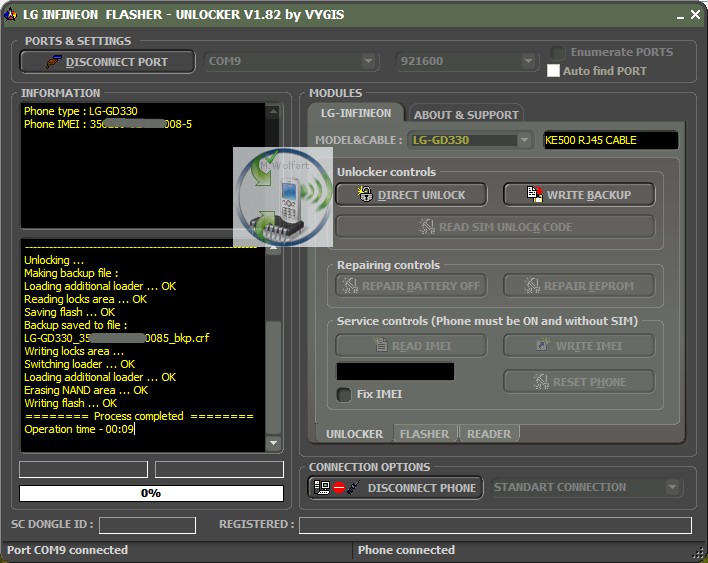Close the flasher window
708x563 pixels.
pos(696,15)
